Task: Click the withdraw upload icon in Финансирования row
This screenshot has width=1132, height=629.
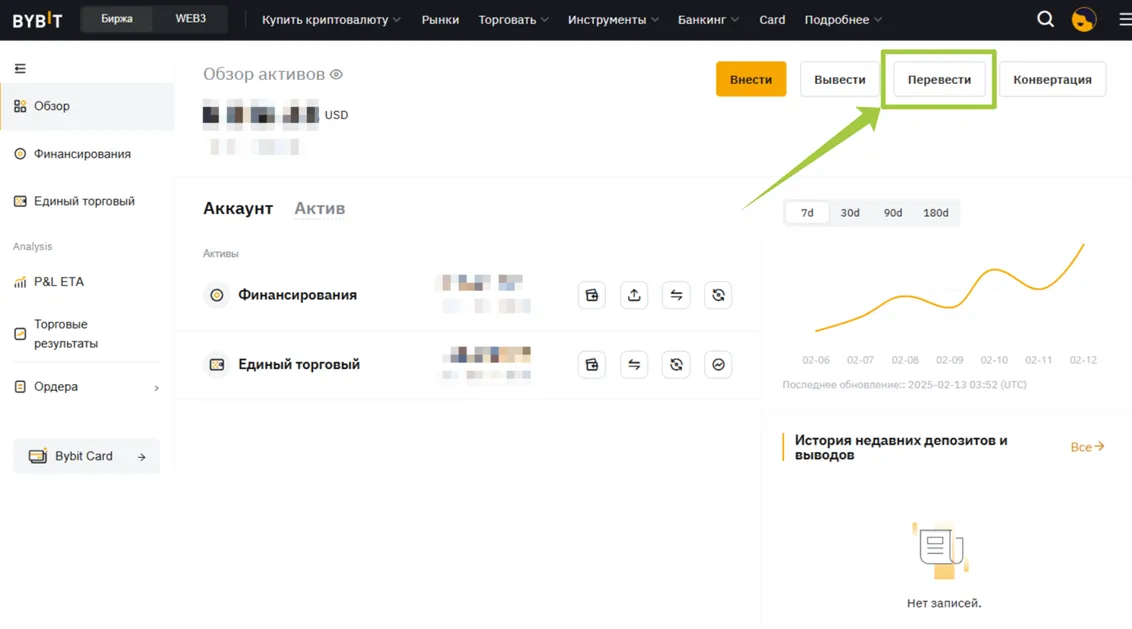Action: click(x=634, y=295)
